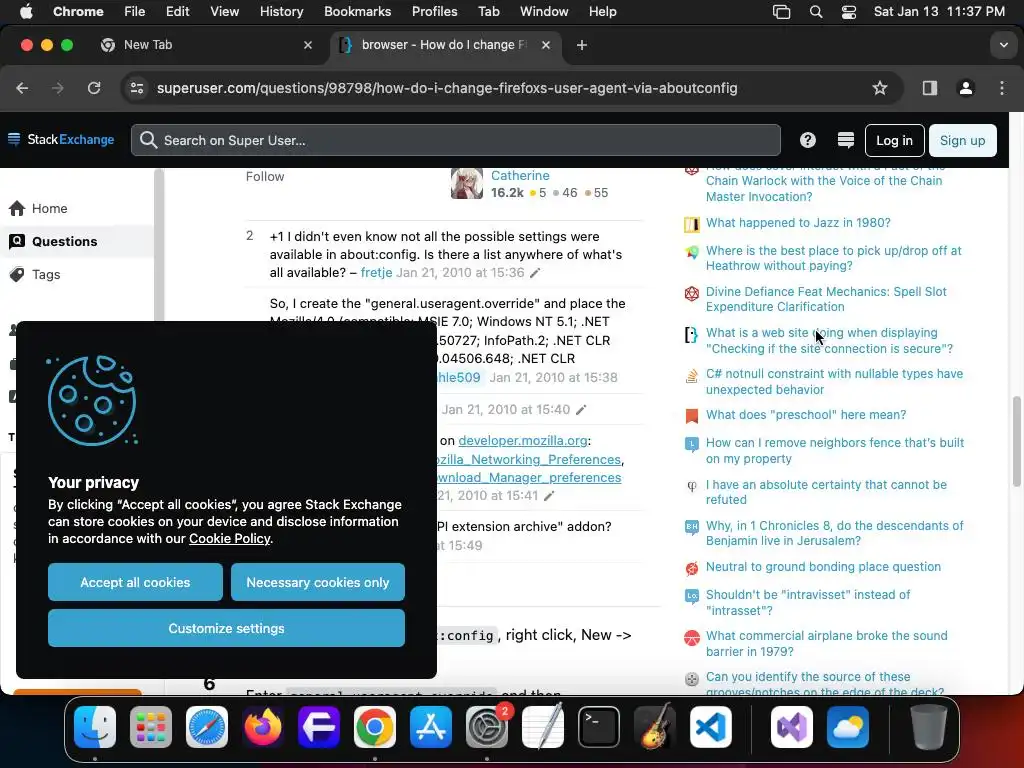1024x768 pixels.
Task: Open 'Divine Defiance Feat Mechanics' link
Action: coord(825,299)
